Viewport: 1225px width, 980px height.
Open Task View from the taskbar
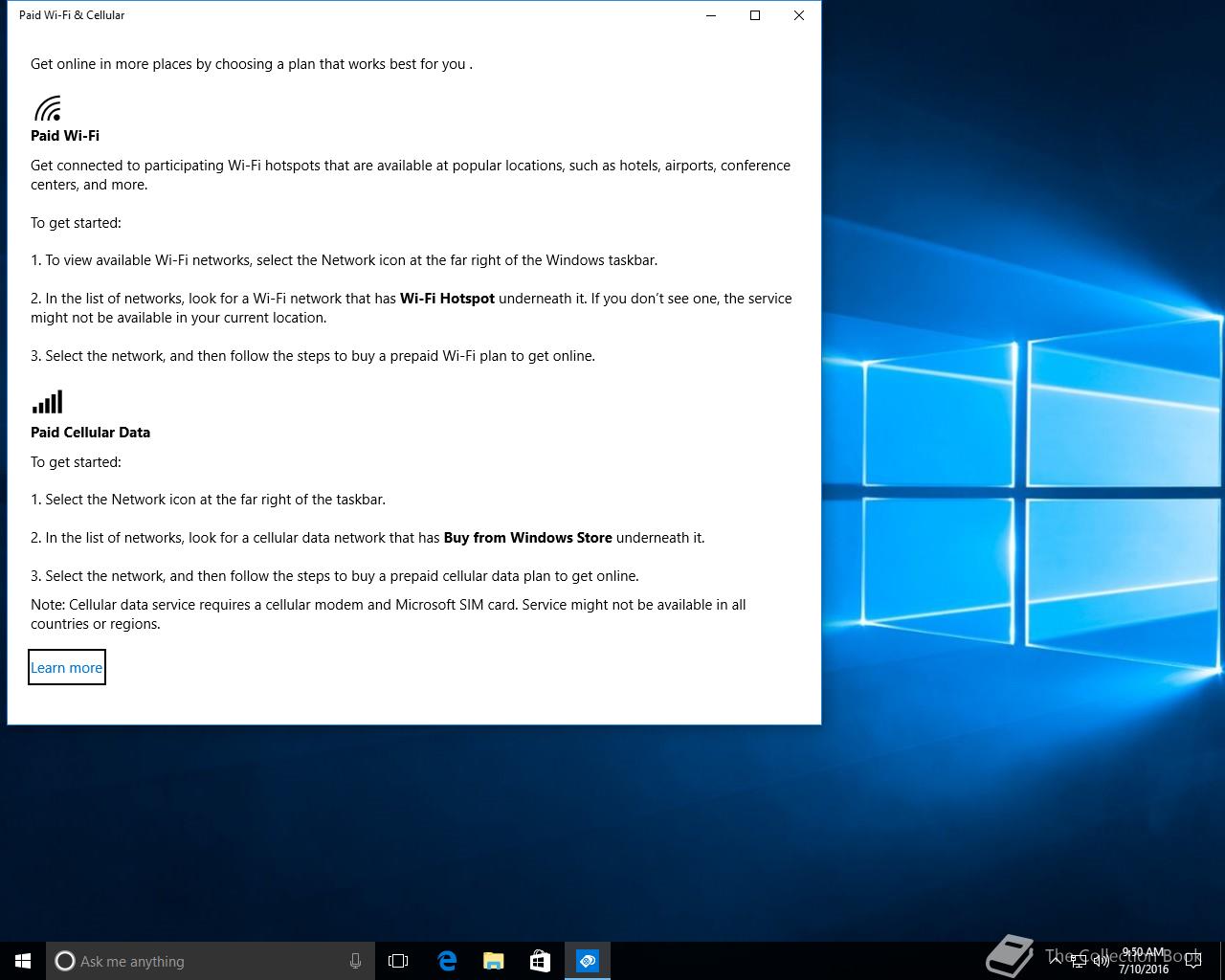[x=398, y=961]
